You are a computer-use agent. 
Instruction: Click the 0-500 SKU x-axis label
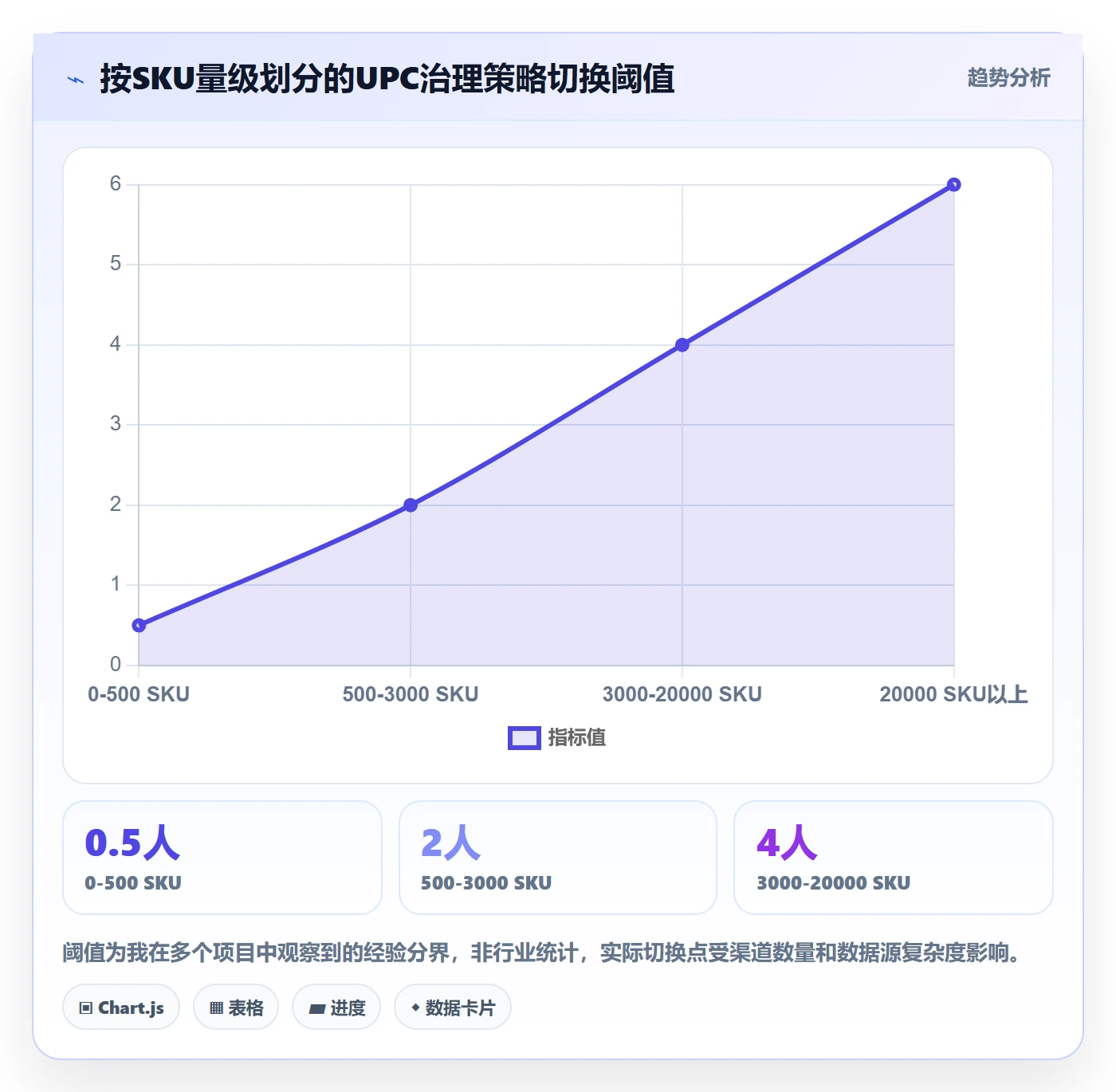139,694
